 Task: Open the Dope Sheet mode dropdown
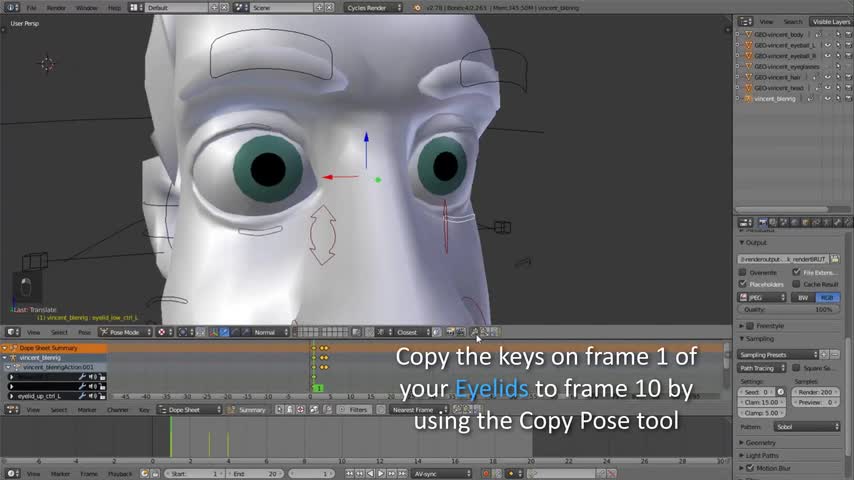pyautogui.click(x=190, y=410)
